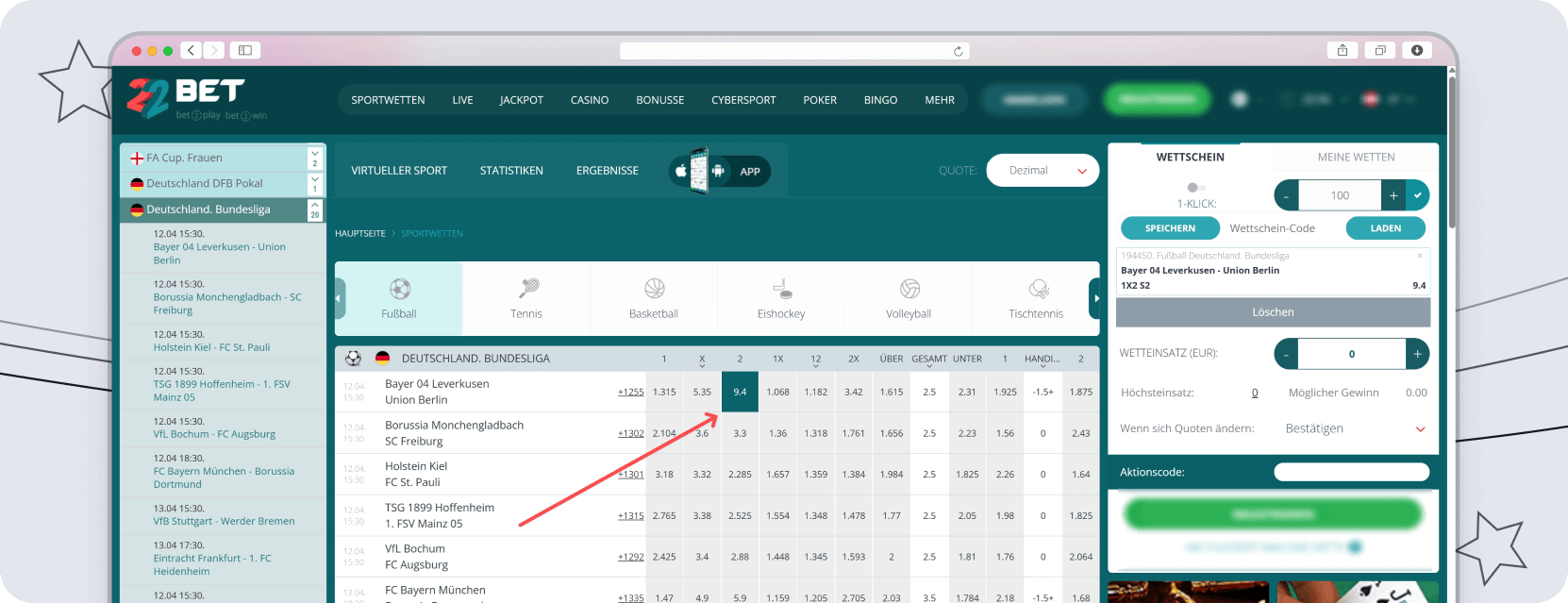Reload page with the refresh icon
The image size is (1568, 603).
(x=959, y=51)
